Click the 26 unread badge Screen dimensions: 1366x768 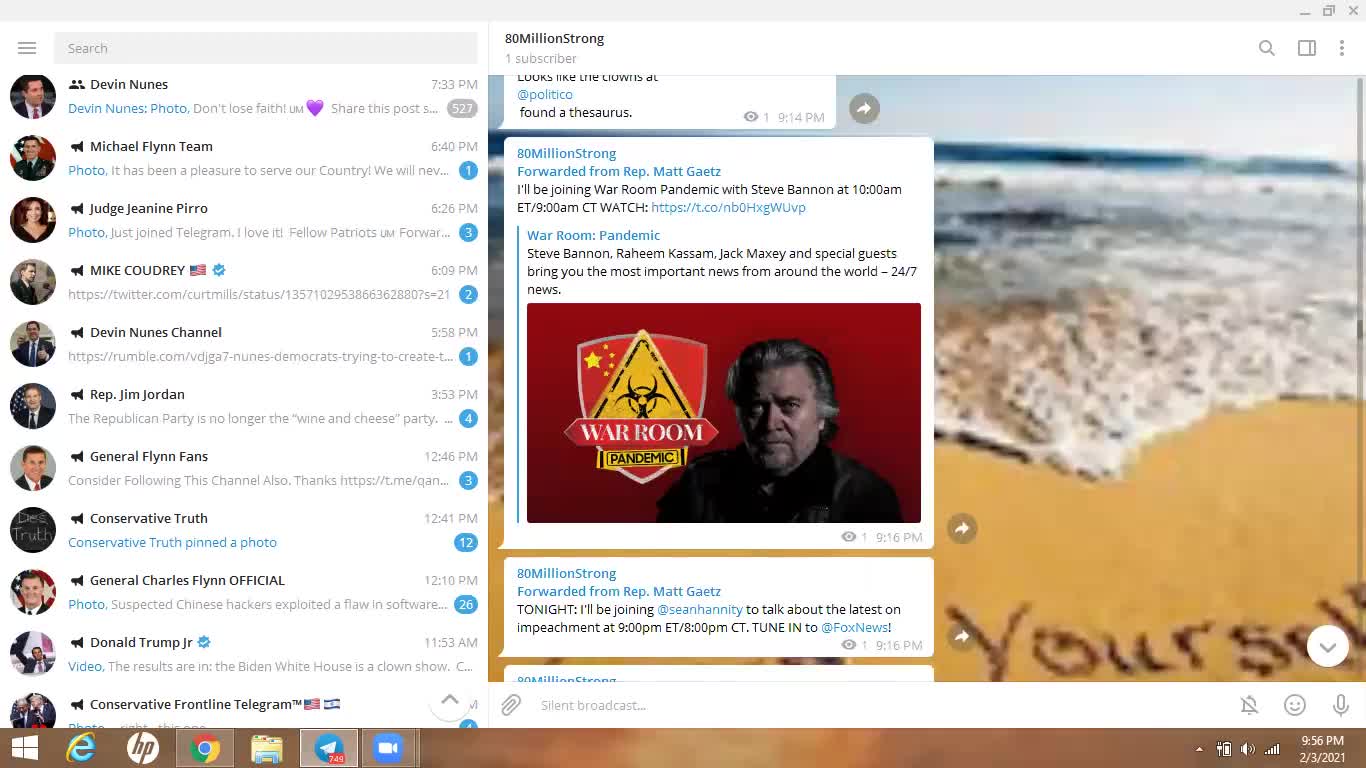(465, 604)
